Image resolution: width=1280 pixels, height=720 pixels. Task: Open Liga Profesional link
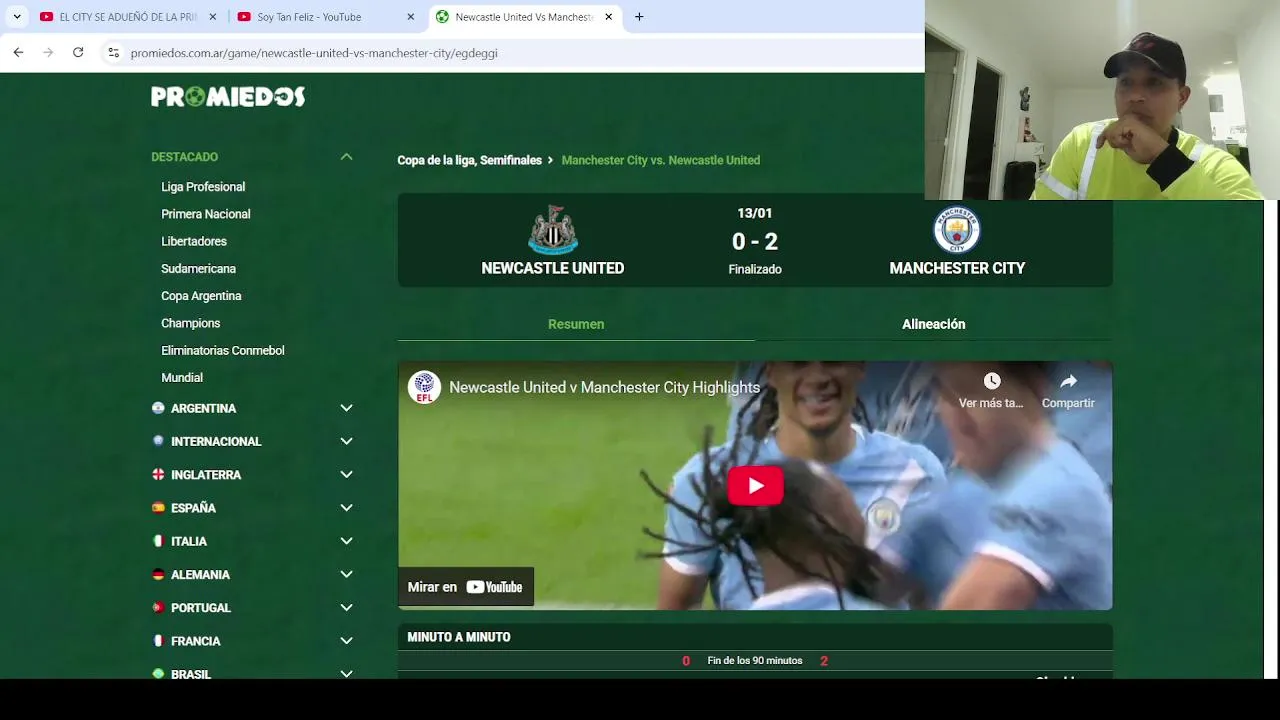pyautogui.click(x=203, y=187)
